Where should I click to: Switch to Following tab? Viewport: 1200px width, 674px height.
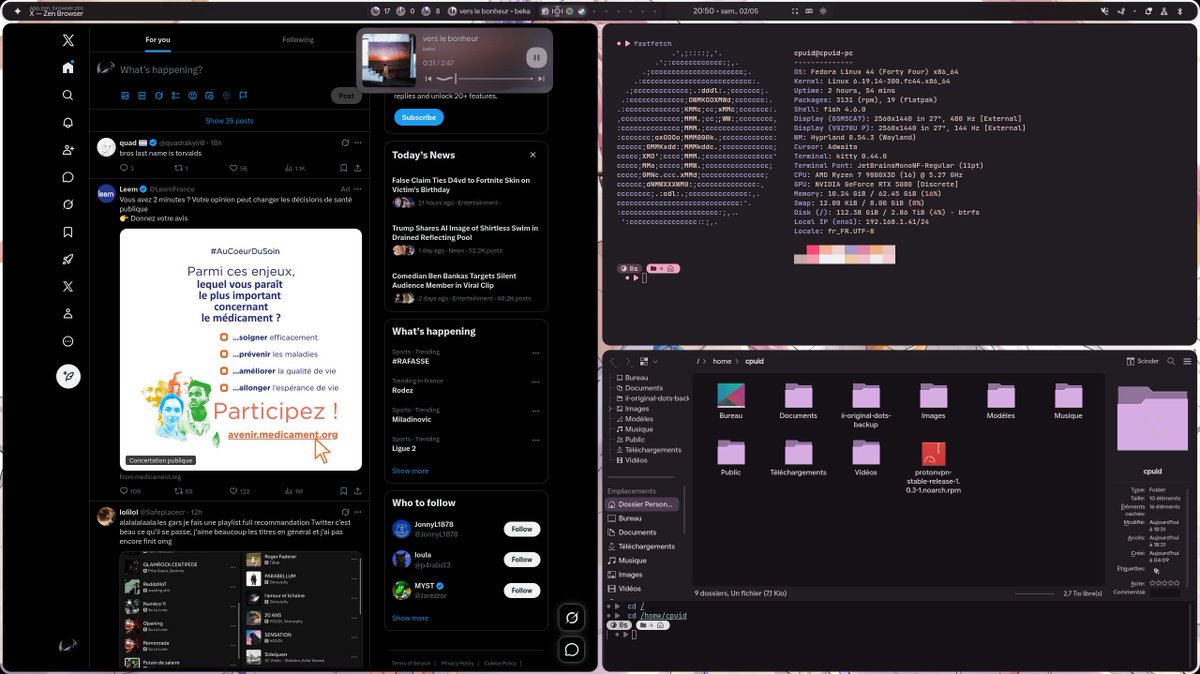click(x=298, y=40)
